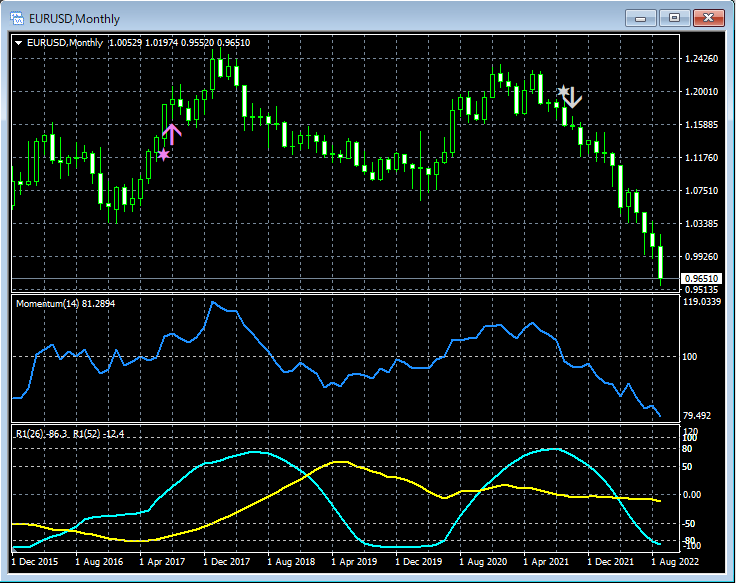Click the 100 level on Momentum scale
737x583 pixels.
690,356
